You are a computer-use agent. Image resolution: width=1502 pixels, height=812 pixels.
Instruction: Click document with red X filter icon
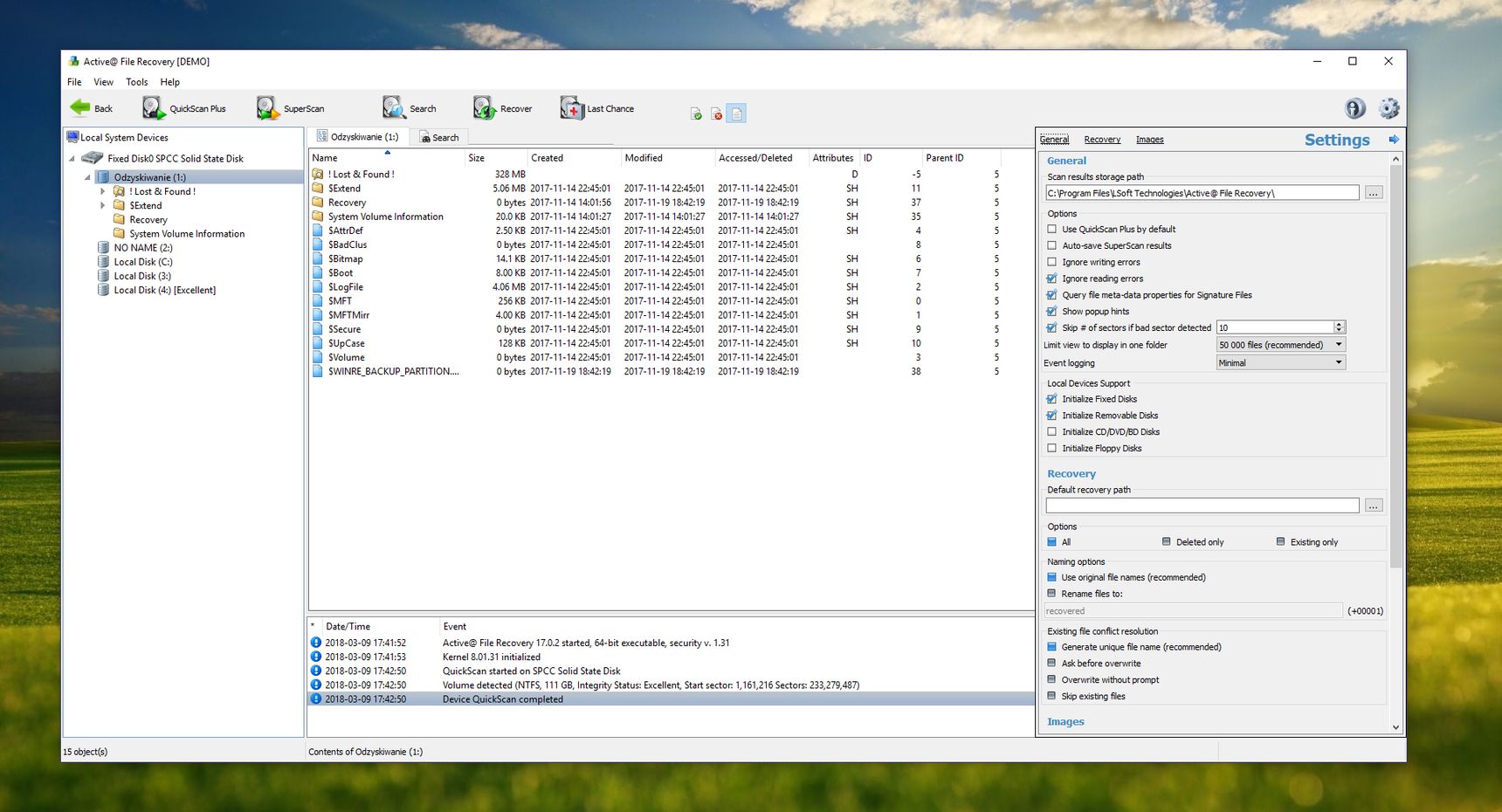click(x=716, y=114)
